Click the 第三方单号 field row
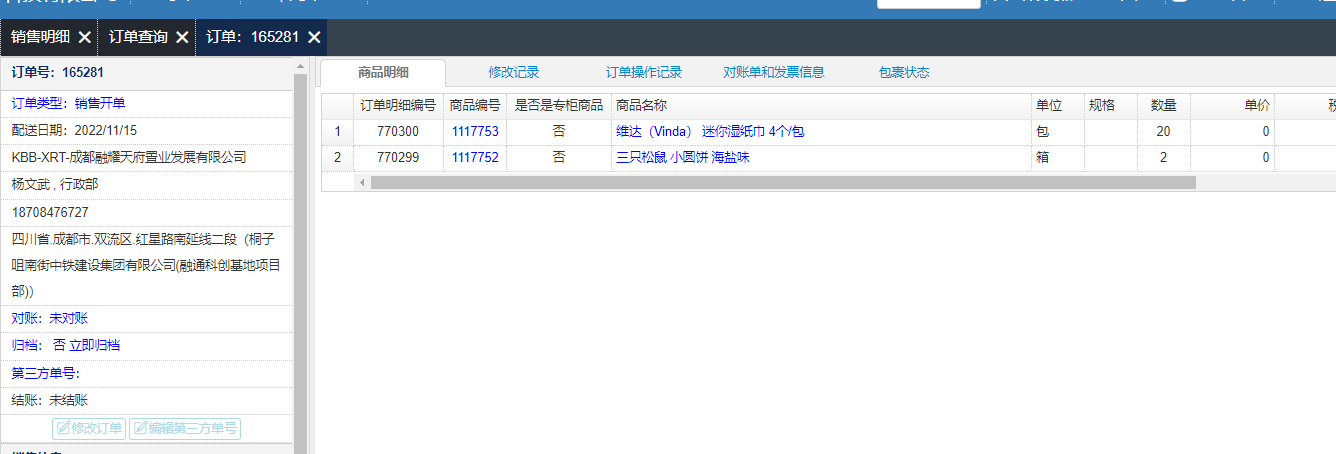1336x454 pixels. (x=147, y=373)
